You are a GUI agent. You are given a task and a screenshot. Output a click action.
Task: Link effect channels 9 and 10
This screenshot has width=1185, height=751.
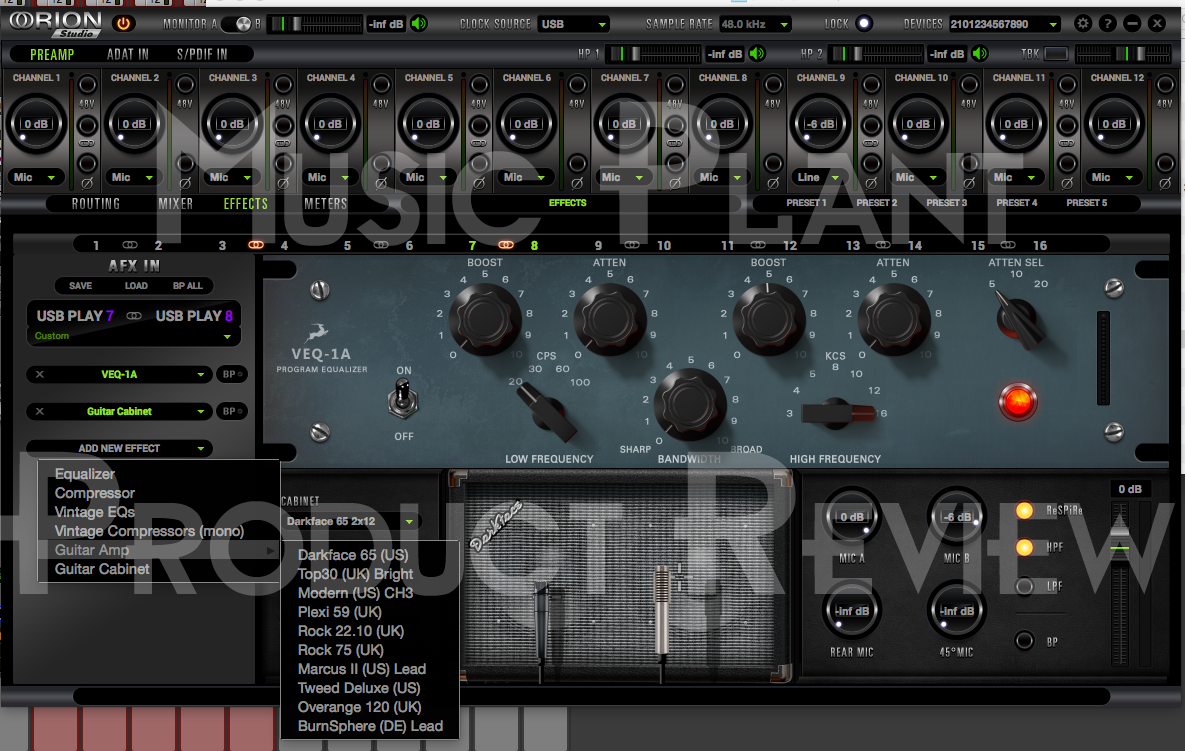632,245
